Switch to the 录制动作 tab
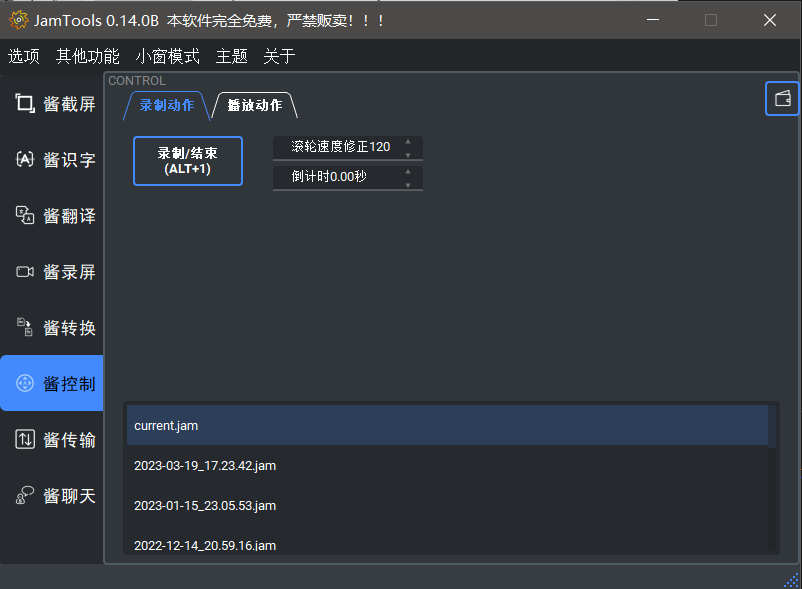 (x=167, y=105)
